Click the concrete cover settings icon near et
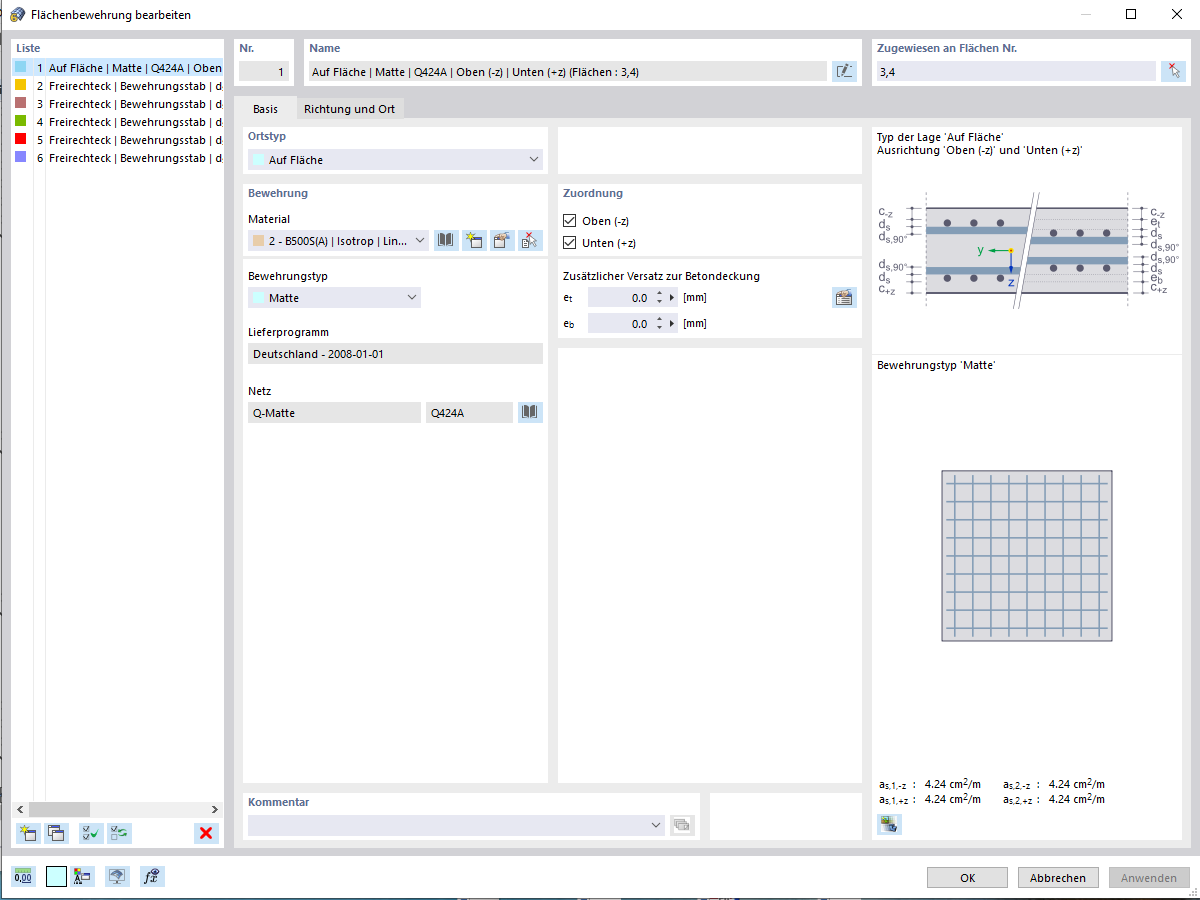 click(x=844, y=297)
